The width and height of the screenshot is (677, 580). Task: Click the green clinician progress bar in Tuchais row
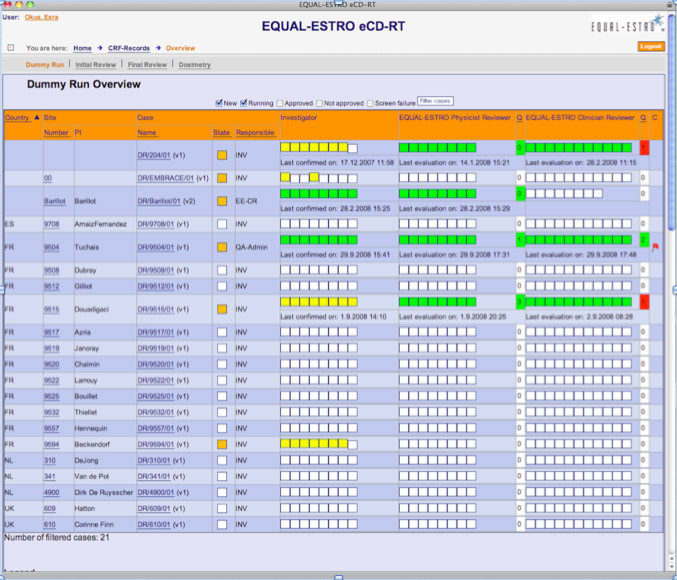point(579,240)
